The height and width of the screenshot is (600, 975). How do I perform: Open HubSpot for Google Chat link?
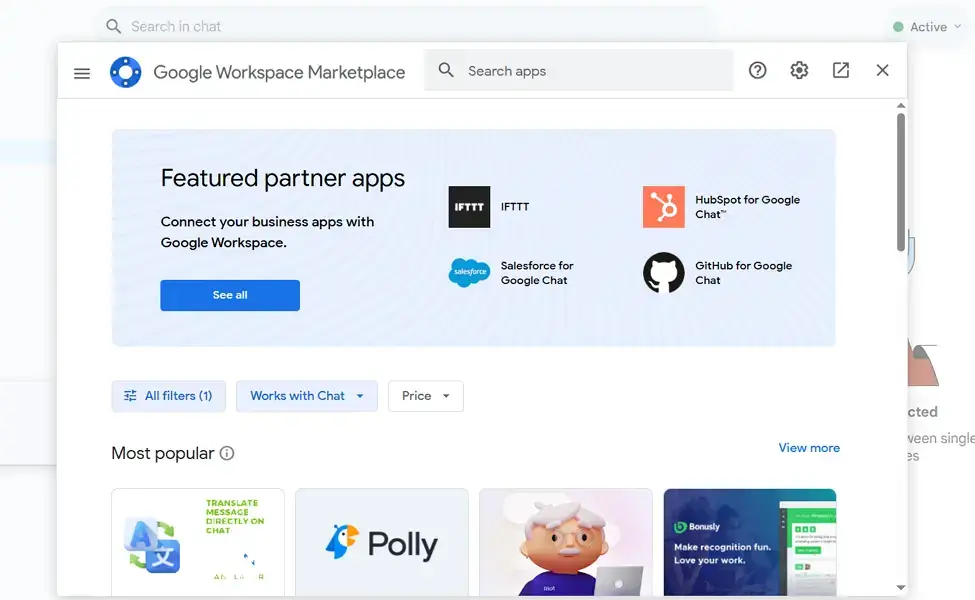pos(747,207)
